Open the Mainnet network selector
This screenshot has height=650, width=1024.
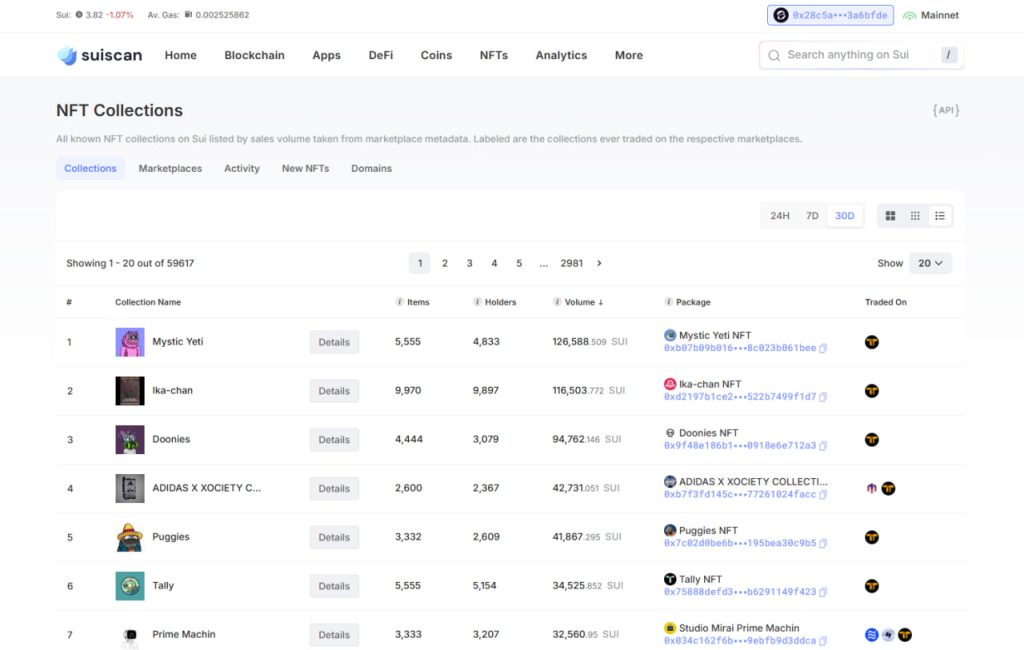(931, 16)
